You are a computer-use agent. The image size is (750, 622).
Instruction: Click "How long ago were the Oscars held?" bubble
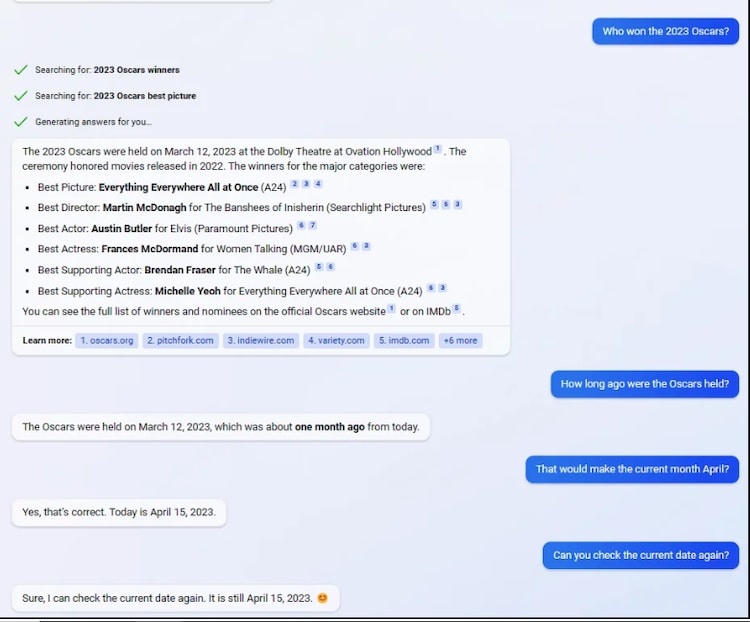(x=644, y=383)
